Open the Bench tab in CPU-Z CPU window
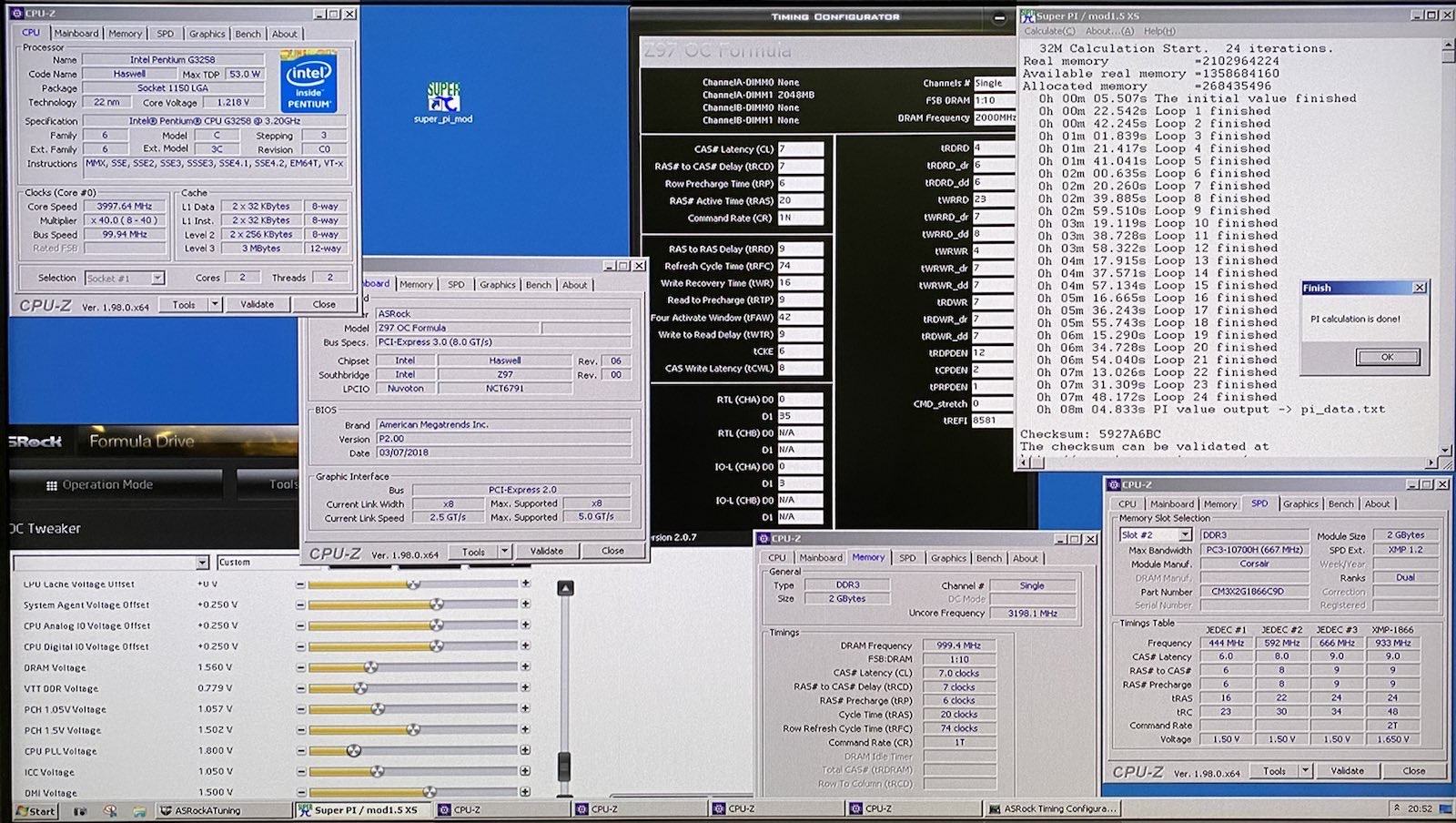 248,34
